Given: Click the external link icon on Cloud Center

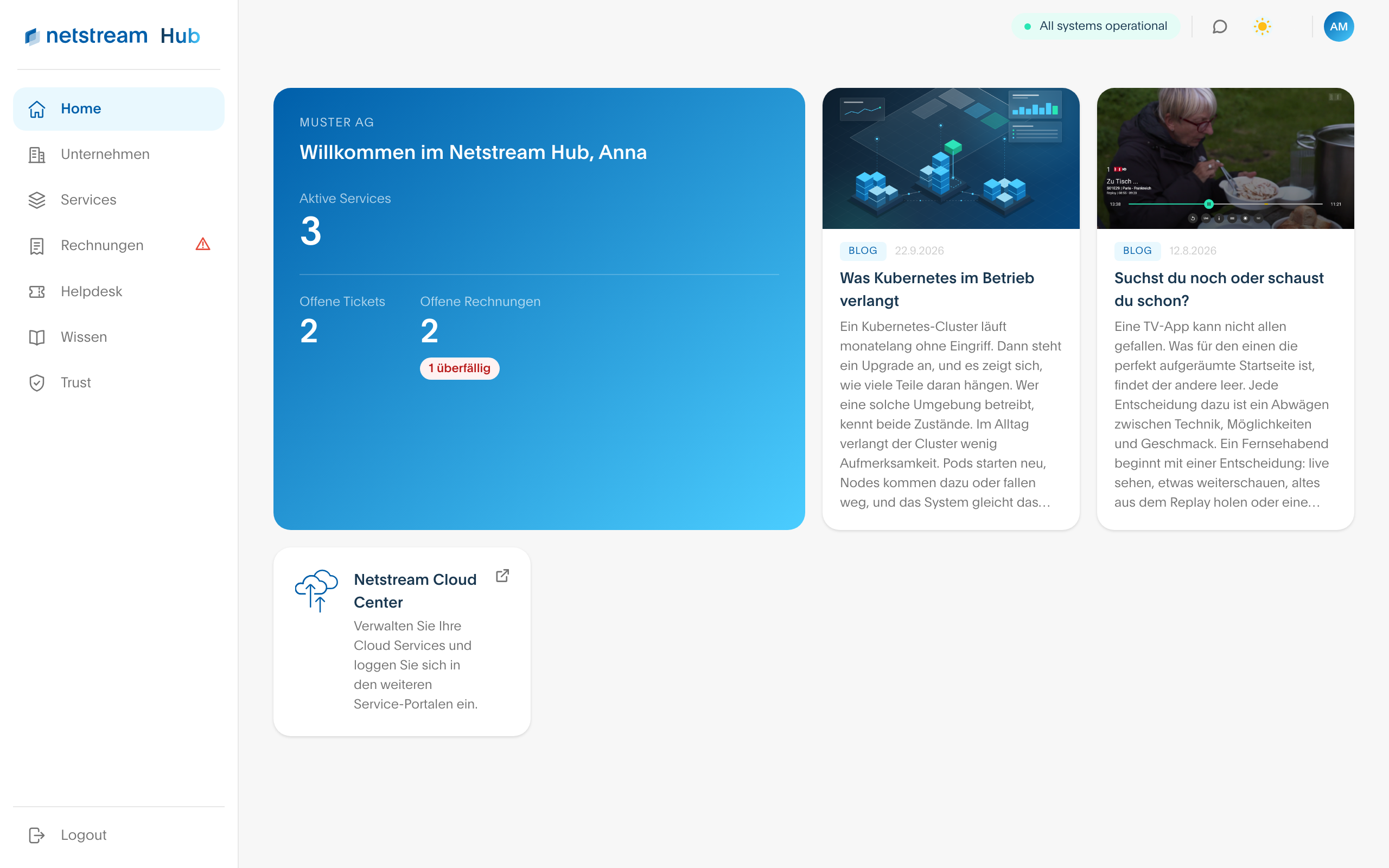Looking at the screenshot, I should (502, 576).
